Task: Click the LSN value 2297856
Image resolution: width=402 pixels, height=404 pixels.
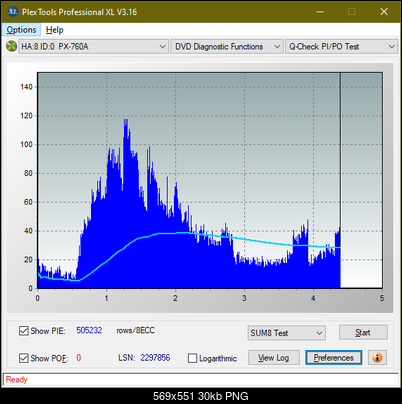Action: click(155, 358)
